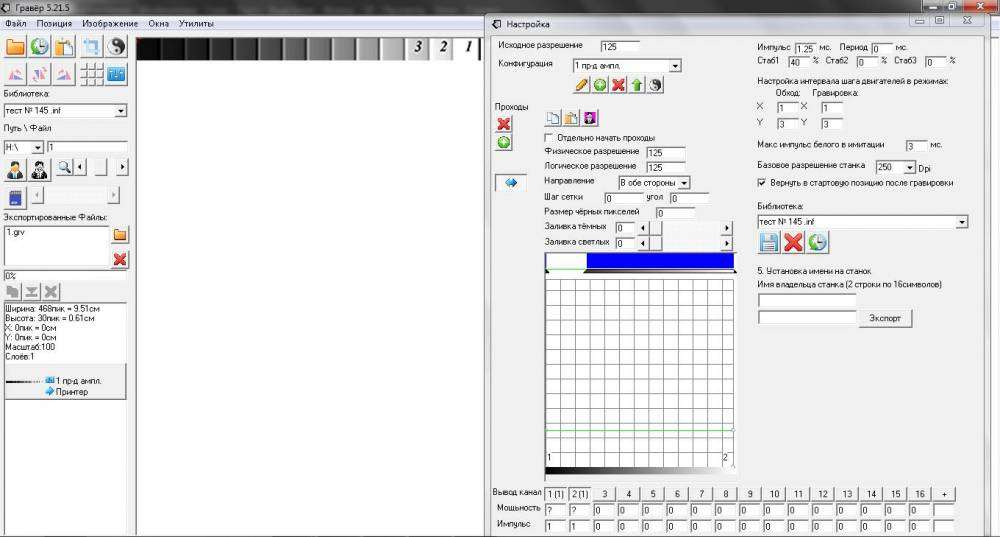The height and width of the screenshot is (537, 1000).
Task: Enable the Отдельно начать проходы checkbox
Action: point(548,137)
